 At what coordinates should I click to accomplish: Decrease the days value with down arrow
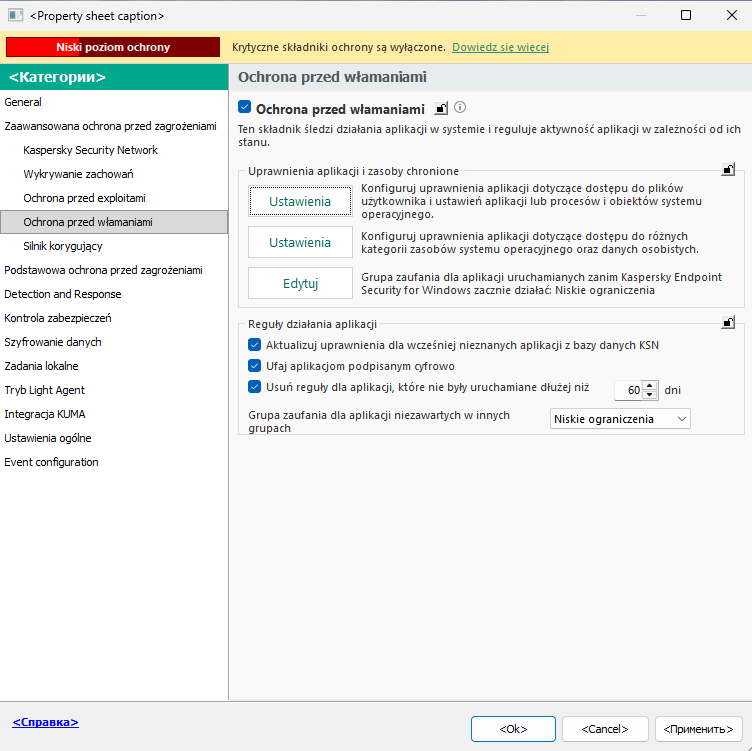pos(650,395)
